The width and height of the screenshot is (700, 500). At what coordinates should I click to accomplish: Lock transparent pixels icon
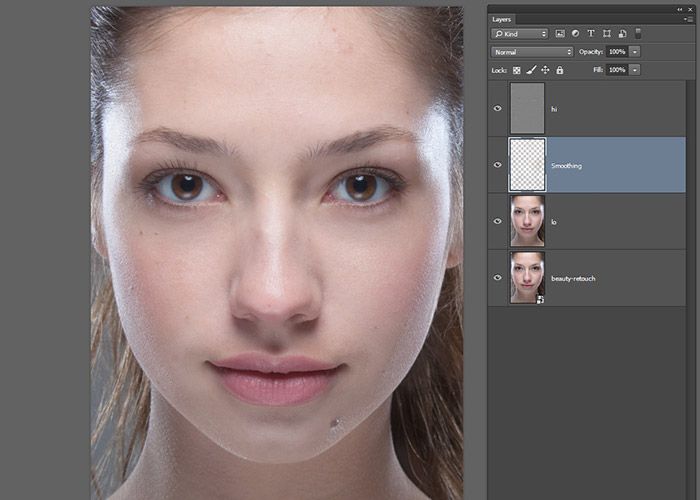point(517,70)
